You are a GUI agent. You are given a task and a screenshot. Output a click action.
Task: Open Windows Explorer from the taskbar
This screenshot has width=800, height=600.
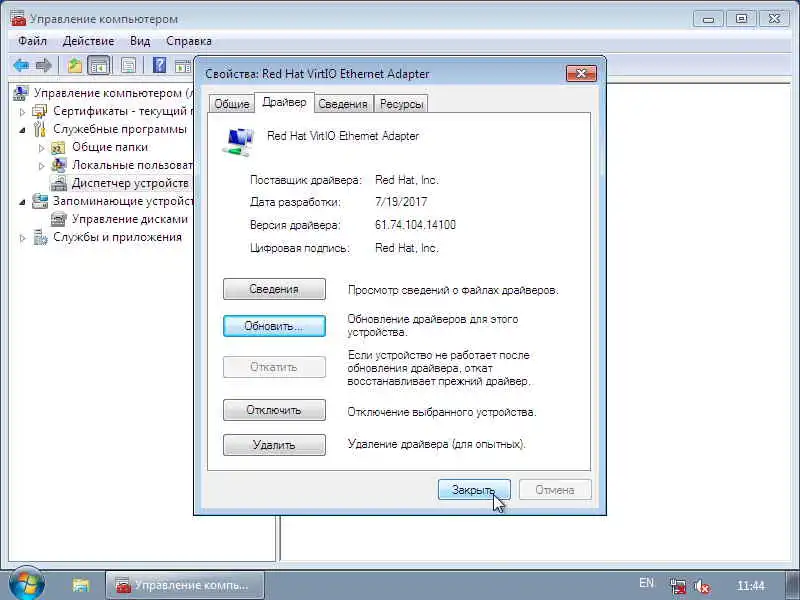81,585
